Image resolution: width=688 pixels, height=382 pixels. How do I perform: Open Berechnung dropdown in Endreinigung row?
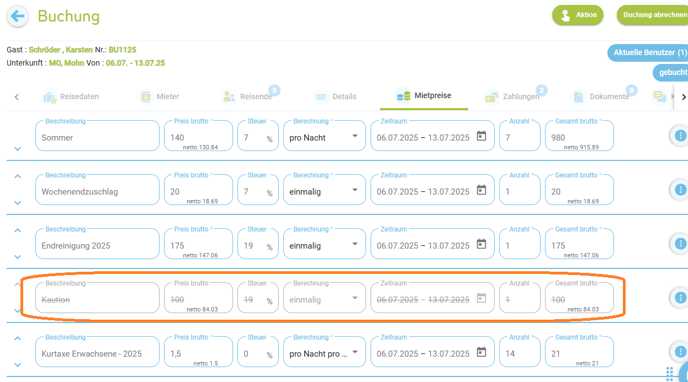324,244
